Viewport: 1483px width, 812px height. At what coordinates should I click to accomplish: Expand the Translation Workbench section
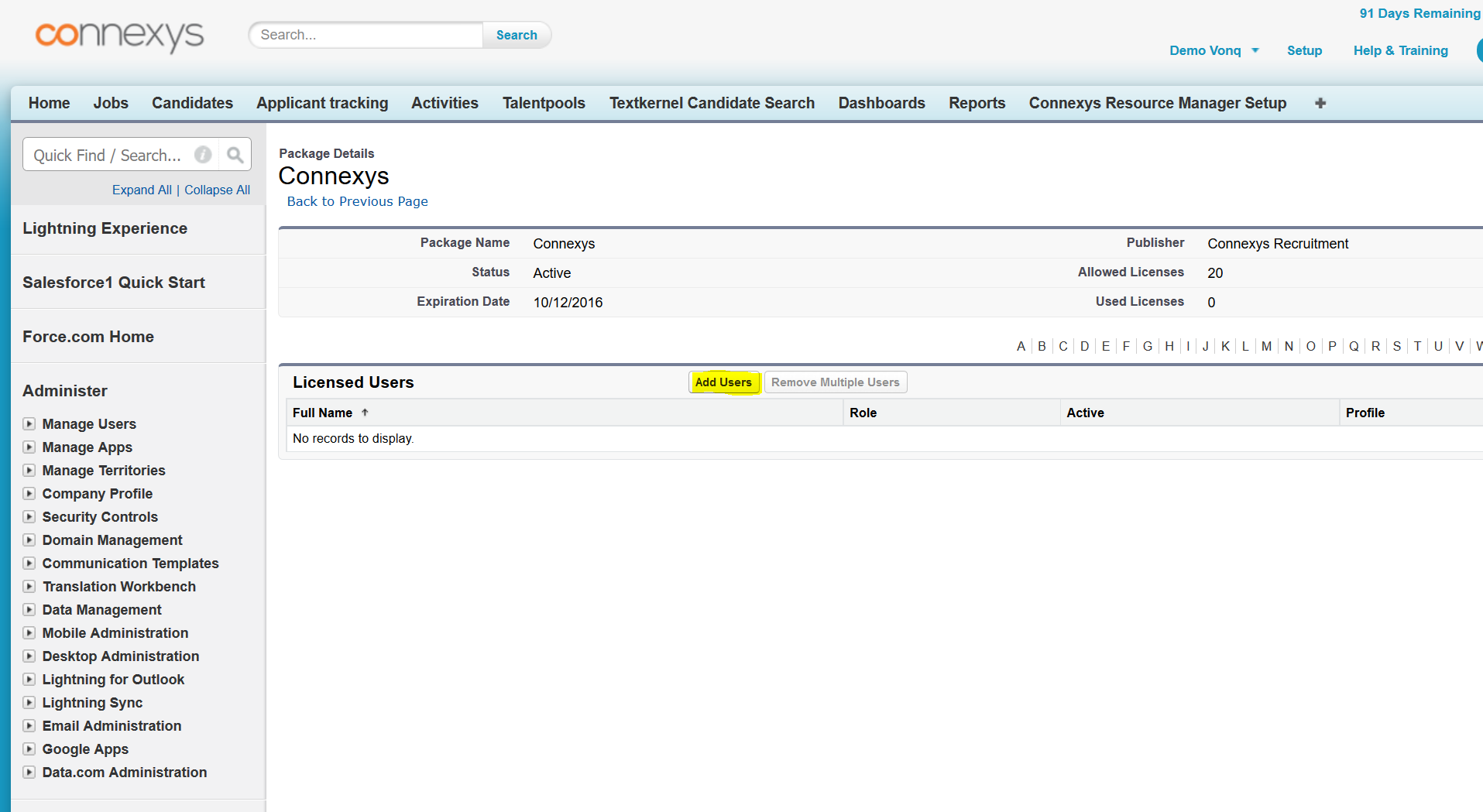click(29, 586)
